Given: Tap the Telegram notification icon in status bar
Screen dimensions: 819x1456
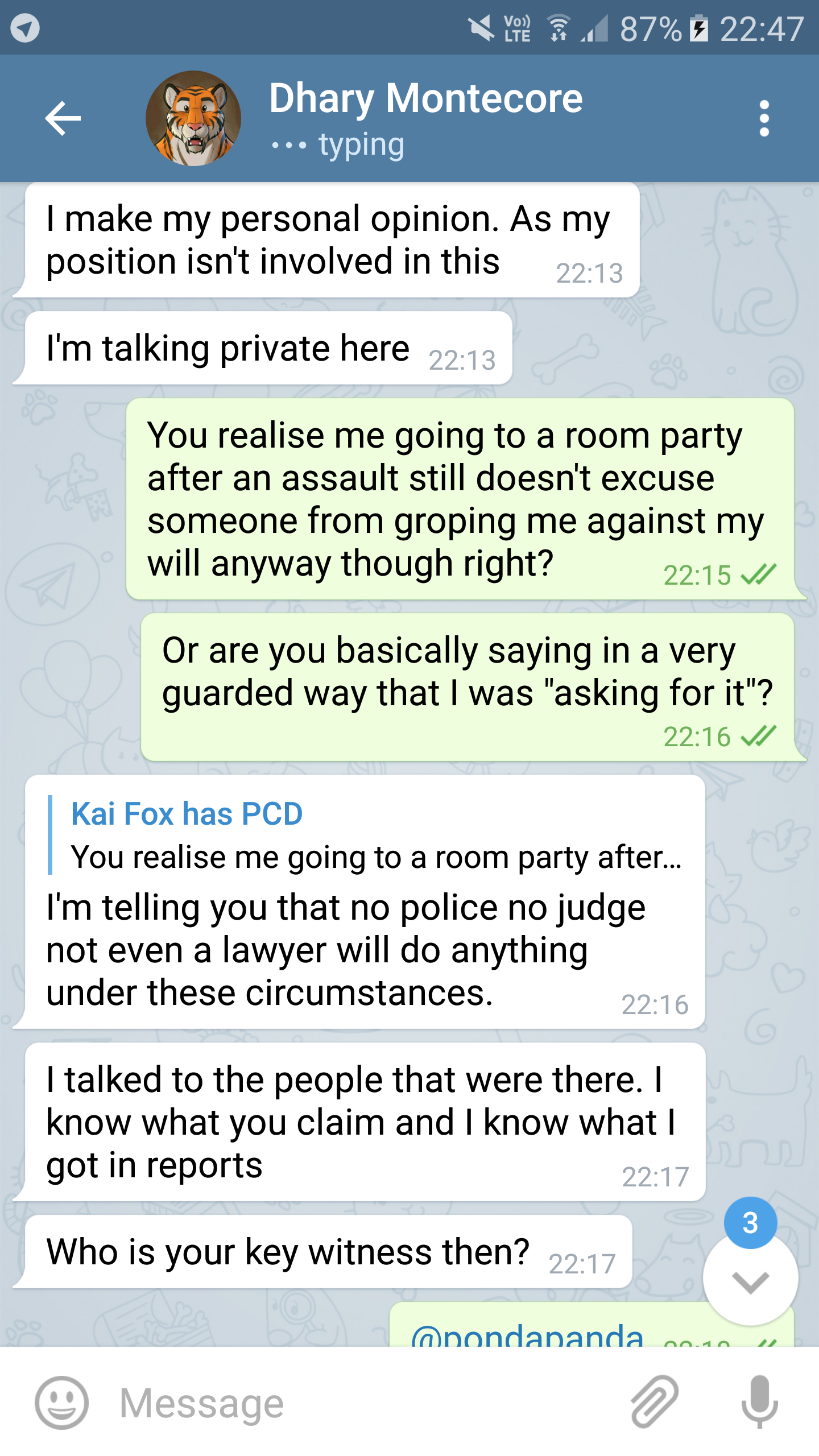Looking at the screenshot, I should [25, 27].
